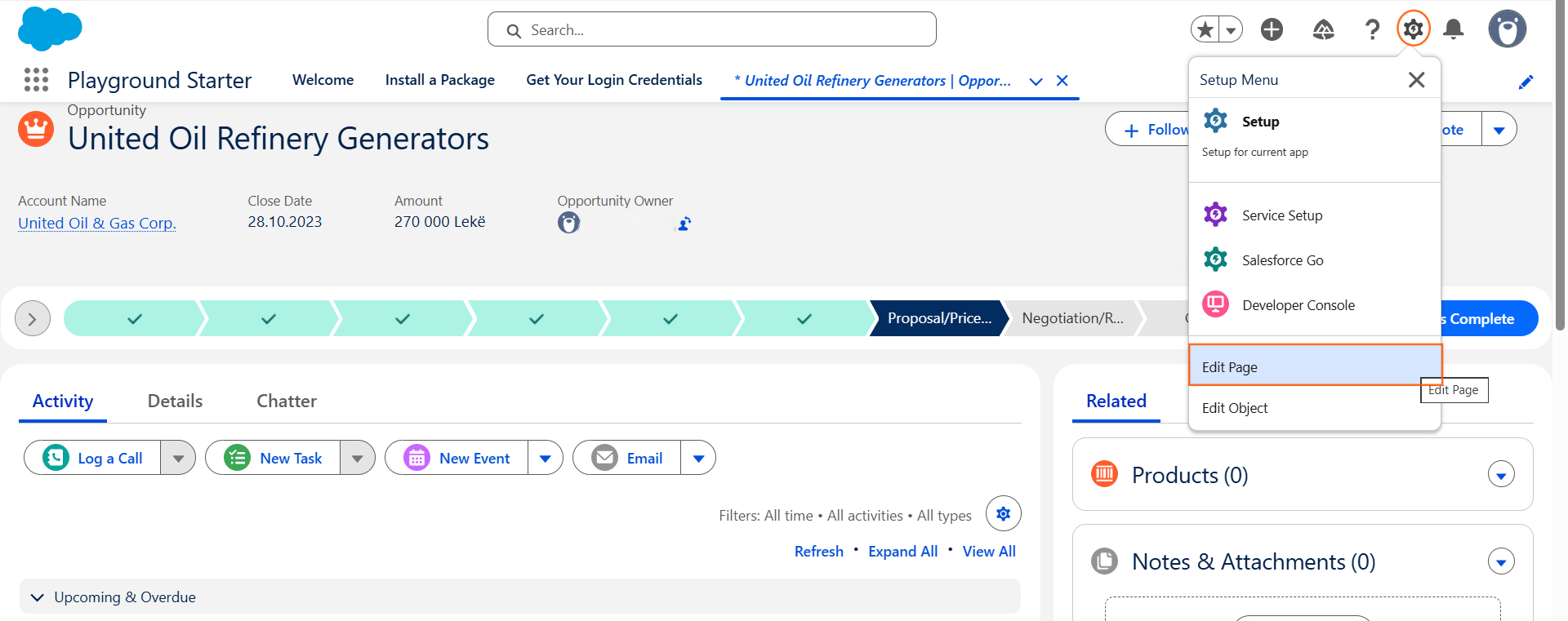The image size is (1568, 621).
Task: Click the orange Products list icon
Action: point(1104,473)
